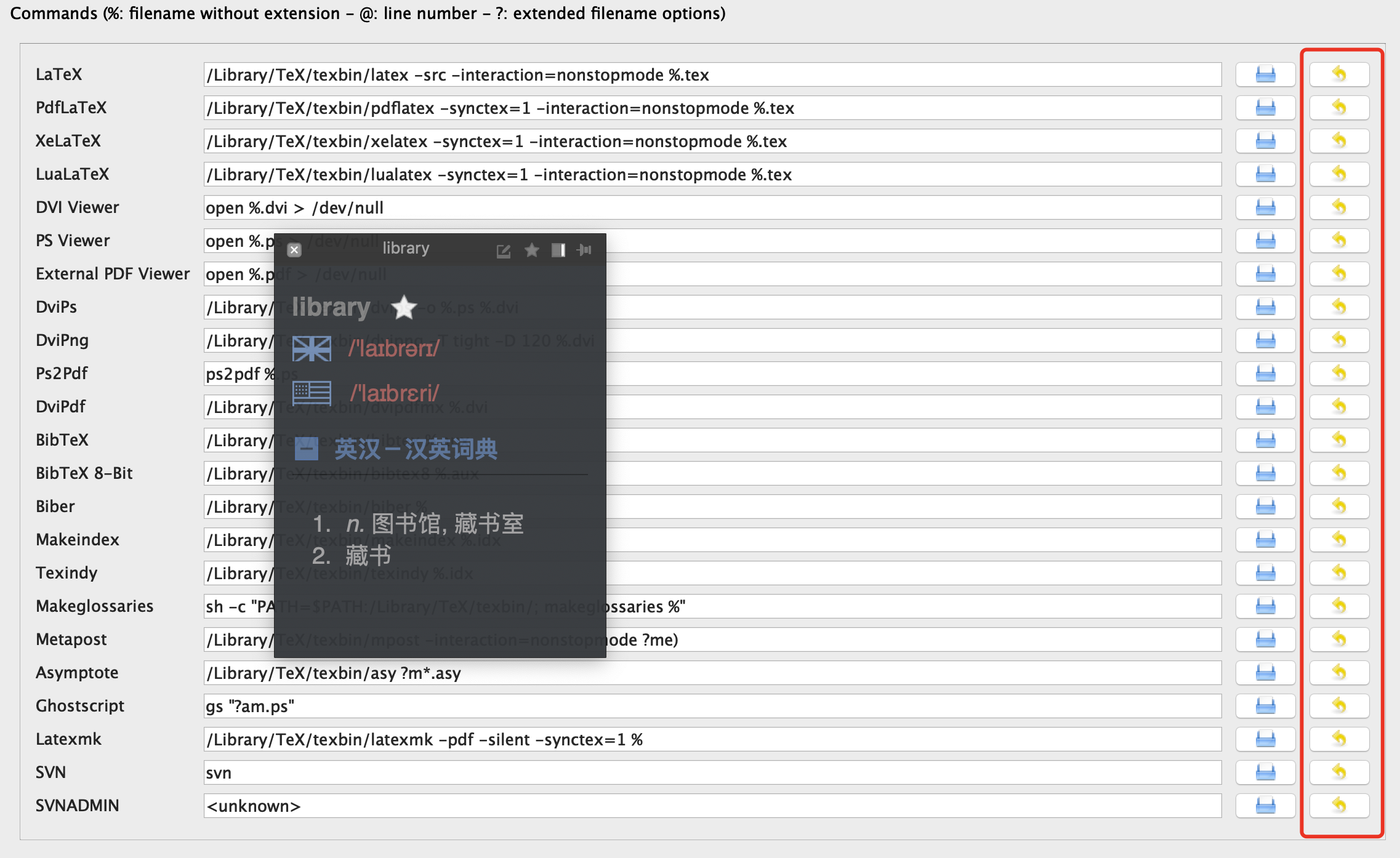Play American pronunciation via the US flag
The height and width of the screenshot is (858, 1400).
tap(312, 392)
